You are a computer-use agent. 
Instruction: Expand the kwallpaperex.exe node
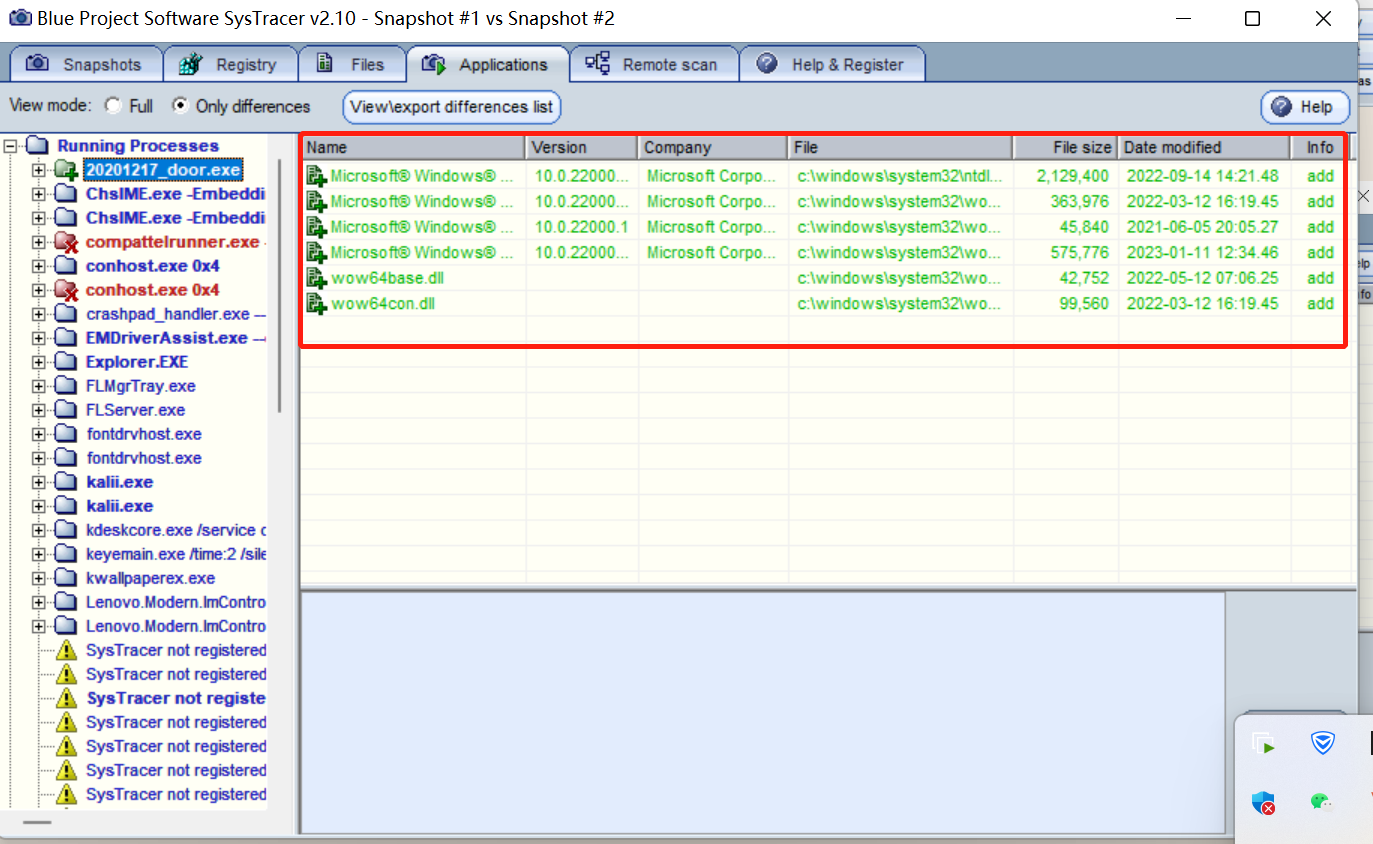pos(39,578)
